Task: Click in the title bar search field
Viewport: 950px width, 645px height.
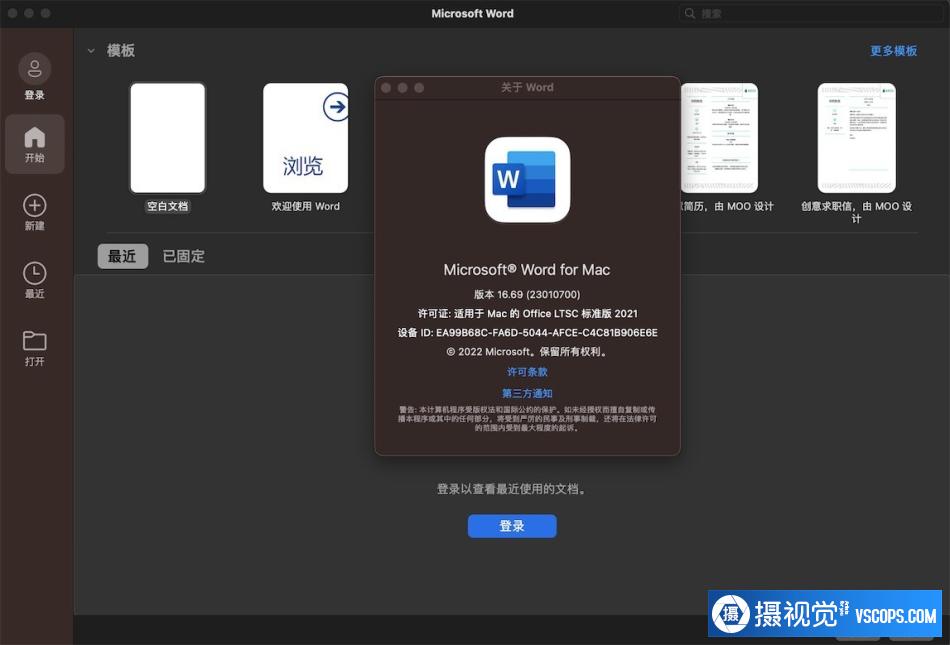Action: pyautogui.click(x=812, y=13)
